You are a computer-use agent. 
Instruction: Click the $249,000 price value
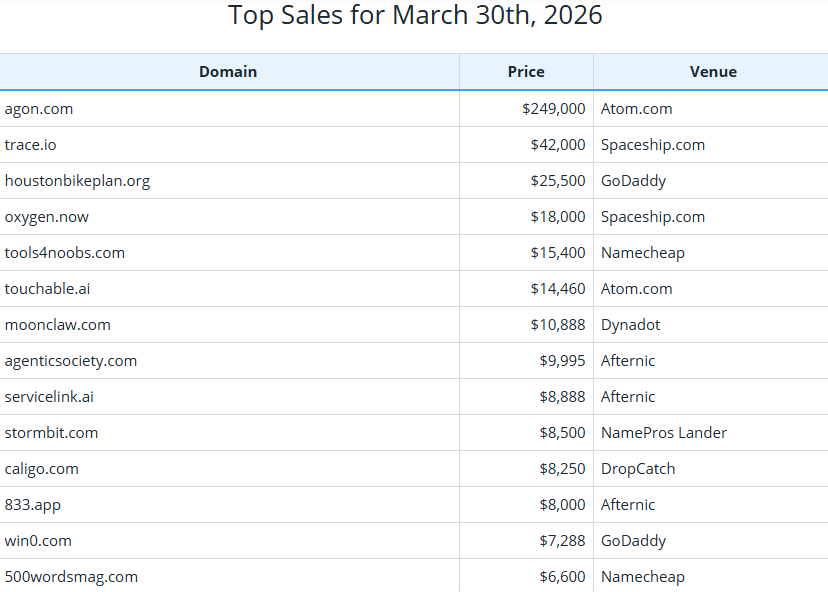point(554,109)
